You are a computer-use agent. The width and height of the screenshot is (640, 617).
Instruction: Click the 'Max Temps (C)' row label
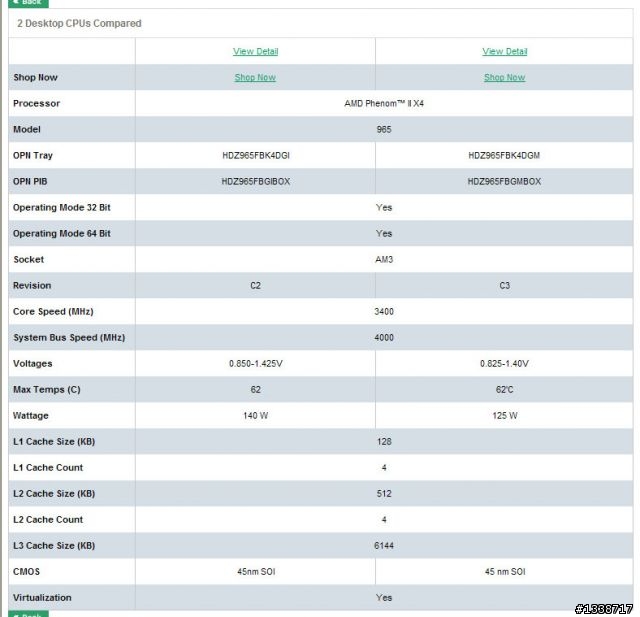pyautogui.click(x=47, y=390)
